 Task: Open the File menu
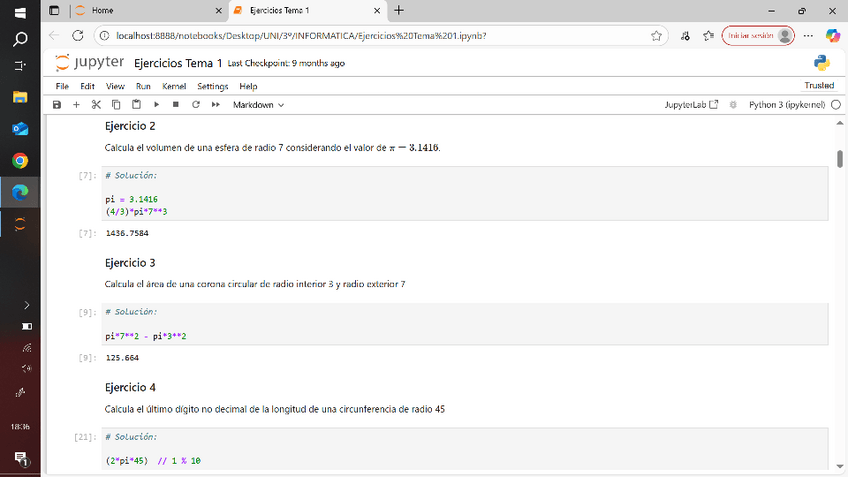(x=62, y=87)
